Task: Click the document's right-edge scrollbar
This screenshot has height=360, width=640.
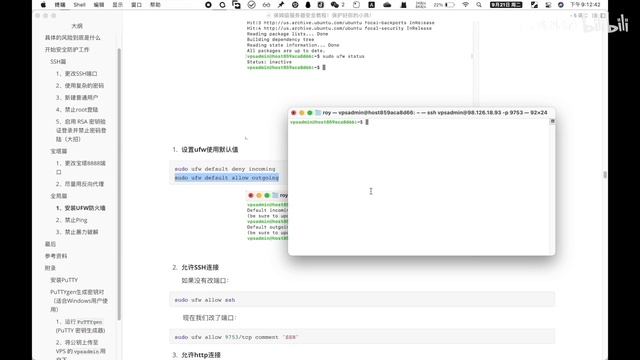Action: [x=604, y=175]
